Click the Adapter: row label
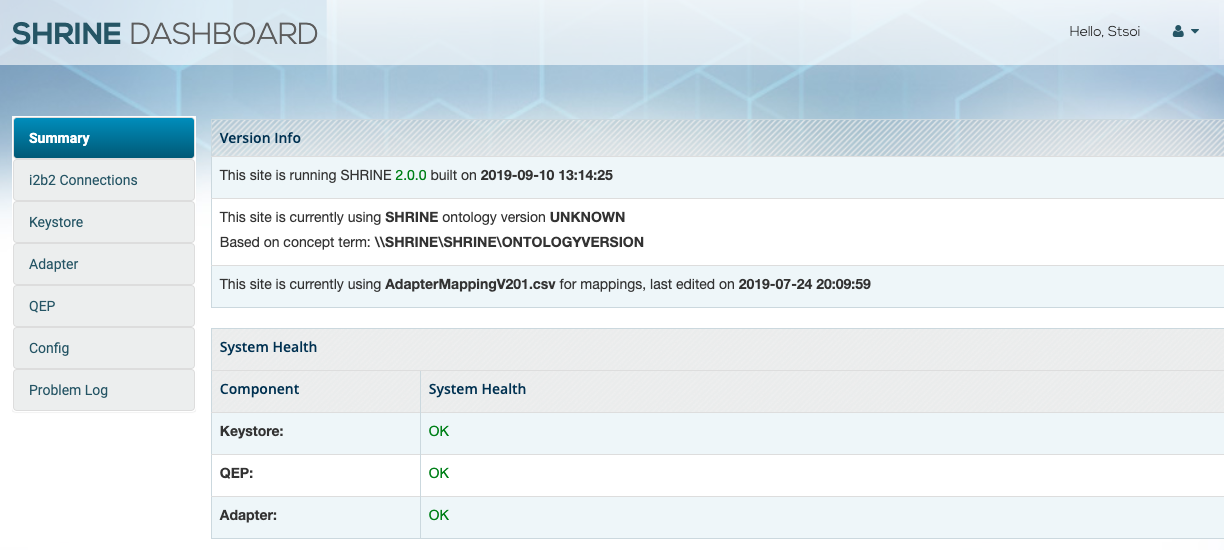Screen dimensions: 1224x550 coord(249,515)
